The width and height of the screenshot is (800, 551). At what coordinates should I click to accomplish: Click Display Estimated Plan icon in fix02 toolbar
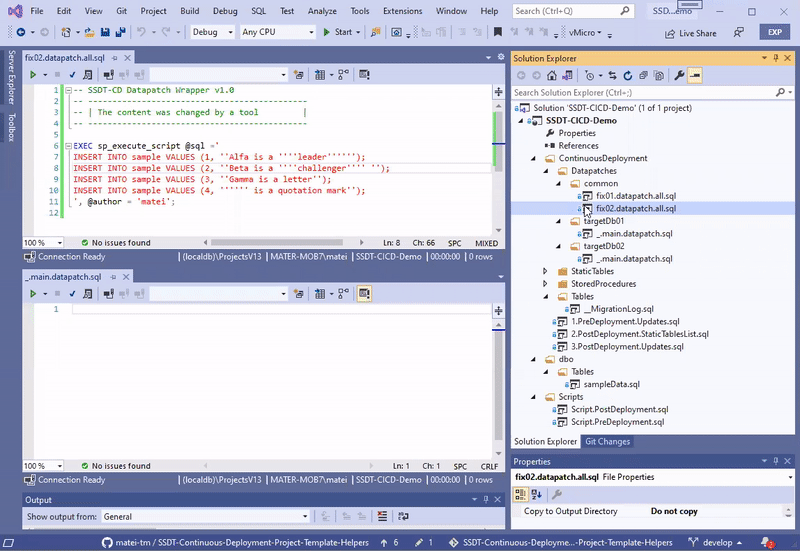87,75
